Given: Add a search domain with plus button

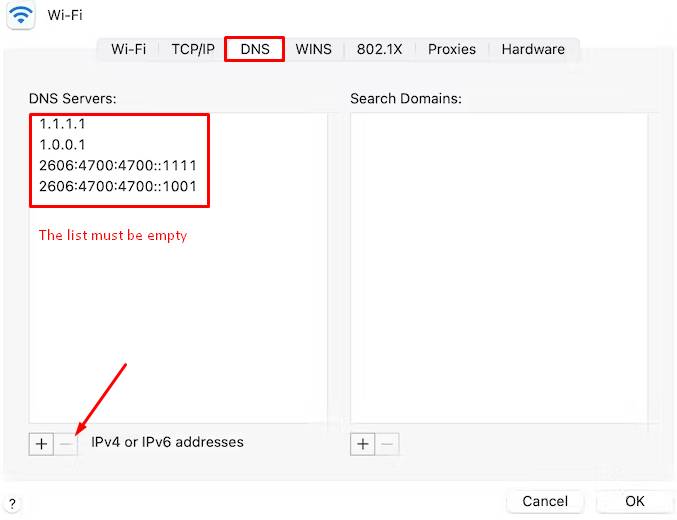Looking at the screenshot, I should coord(362,444).
